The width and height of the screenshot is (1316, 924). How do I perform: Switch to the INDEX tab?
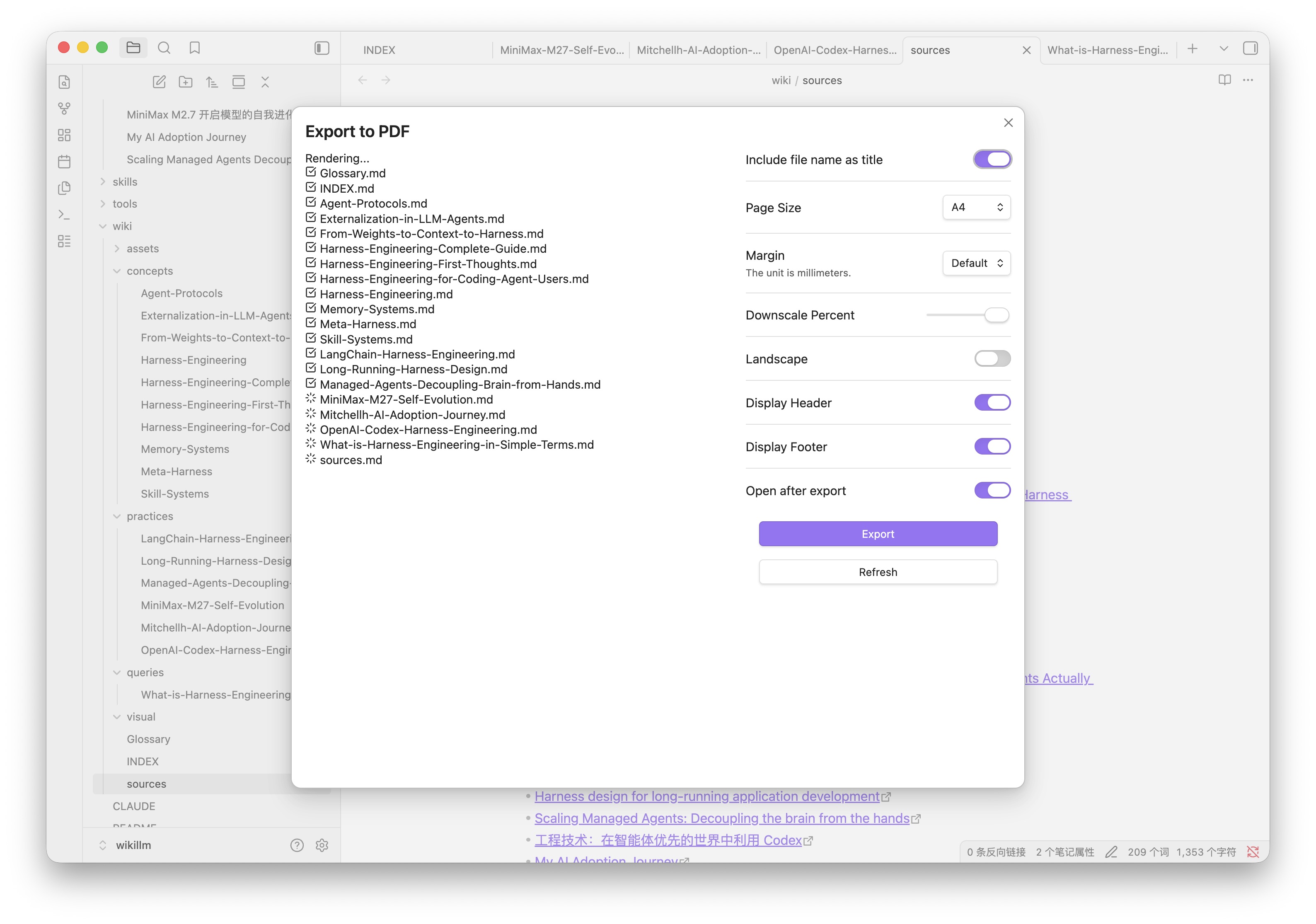(x=380, y=50)
